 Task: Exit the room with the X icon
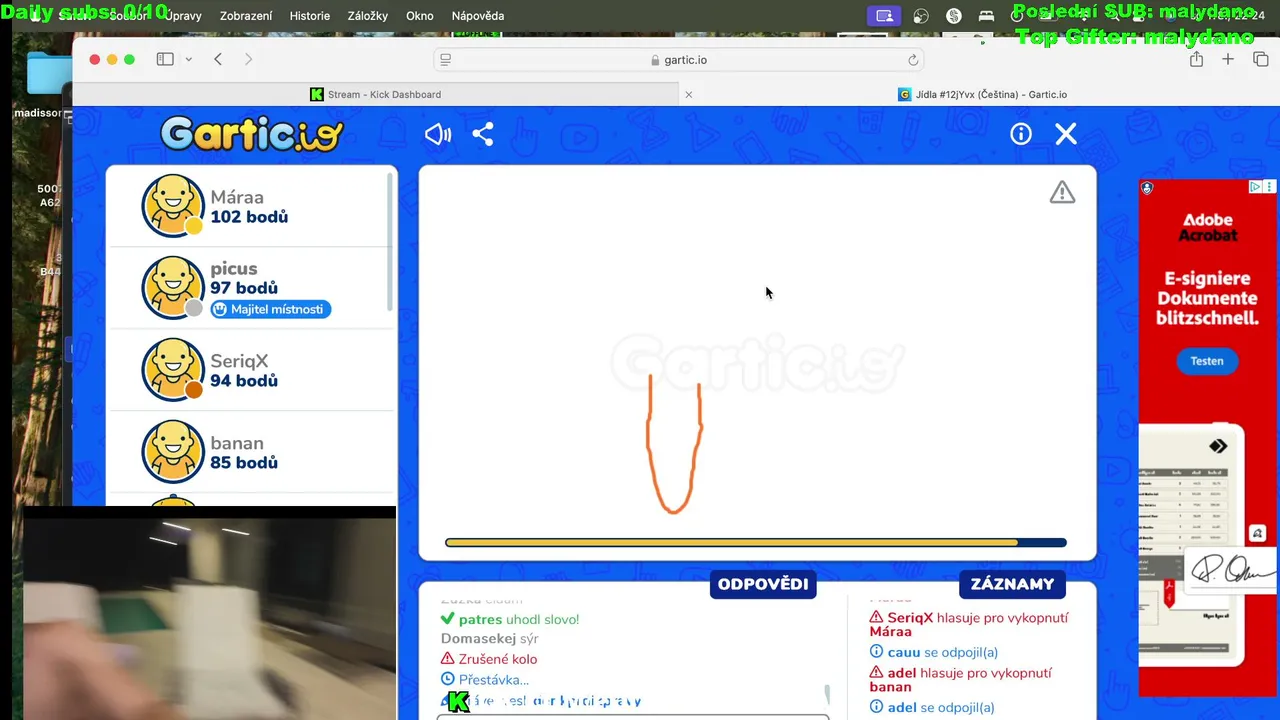click(1066, 134)
